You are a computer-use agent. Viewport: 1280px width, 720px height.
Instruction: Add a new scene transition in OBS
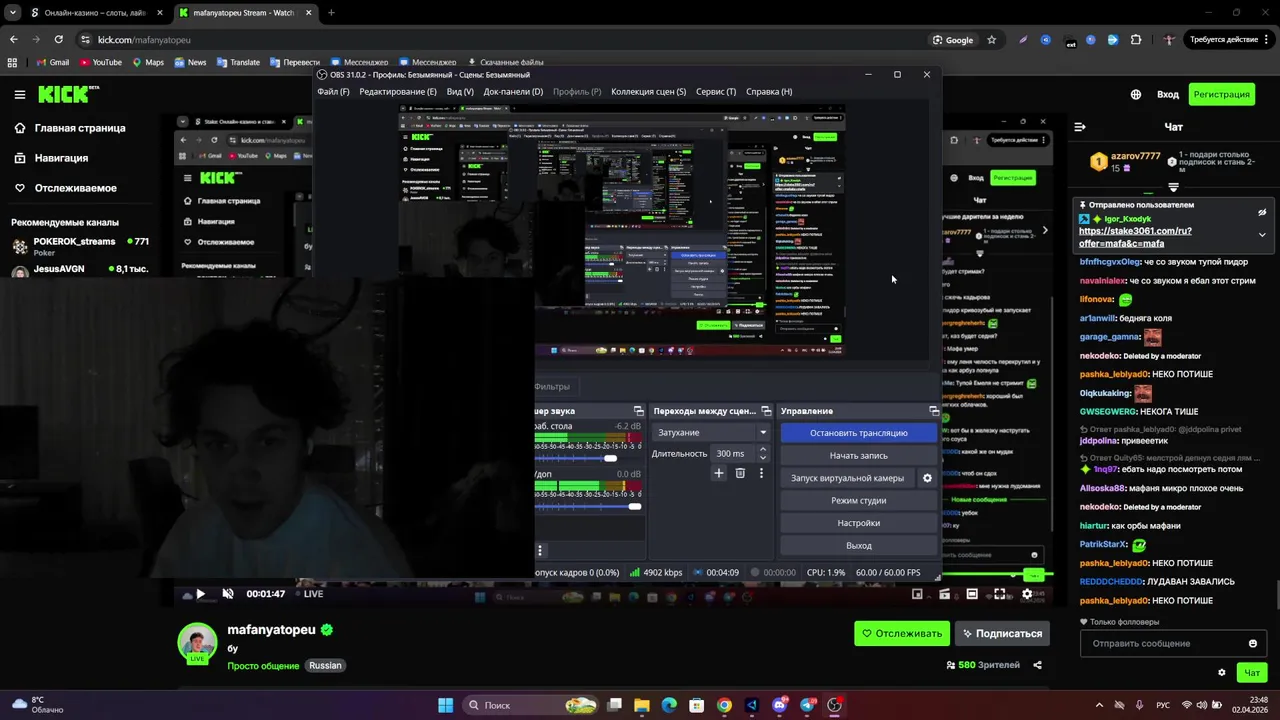pos(718,473)
